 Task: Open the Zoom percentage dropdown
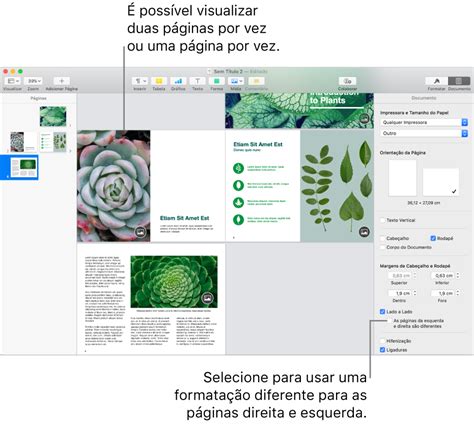[33, 81]
